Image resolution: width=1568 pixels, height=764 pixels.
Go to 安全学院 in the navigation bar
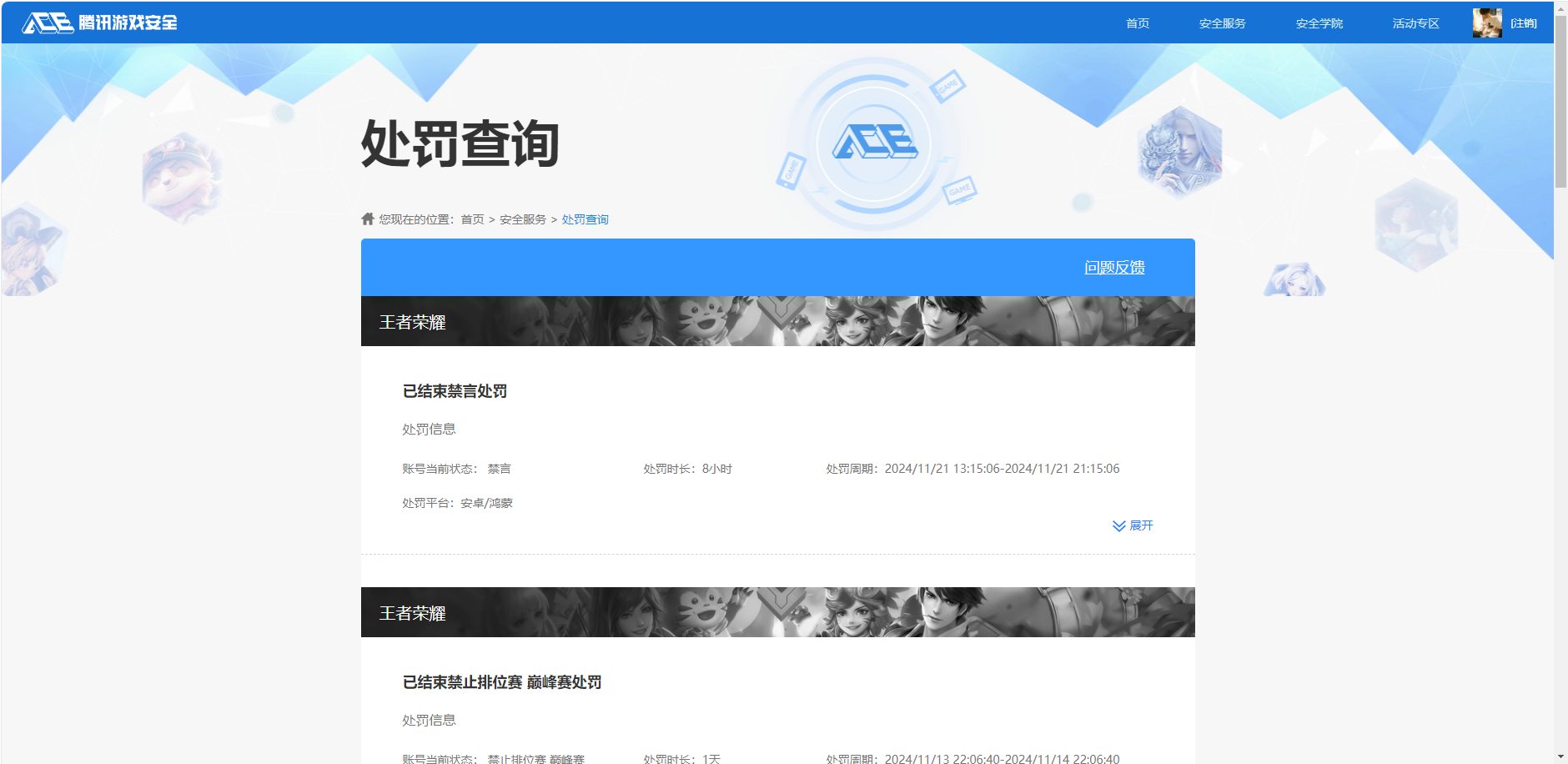click(x=1319, y=23)
